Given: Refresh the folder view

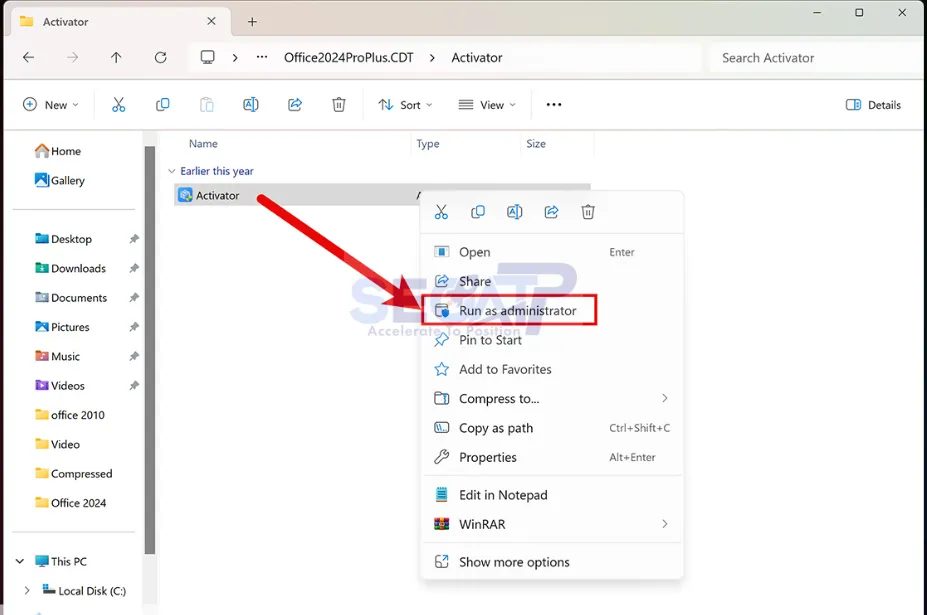Looking at the screenshot, I should pyautogui.click(x=160, y=57).
